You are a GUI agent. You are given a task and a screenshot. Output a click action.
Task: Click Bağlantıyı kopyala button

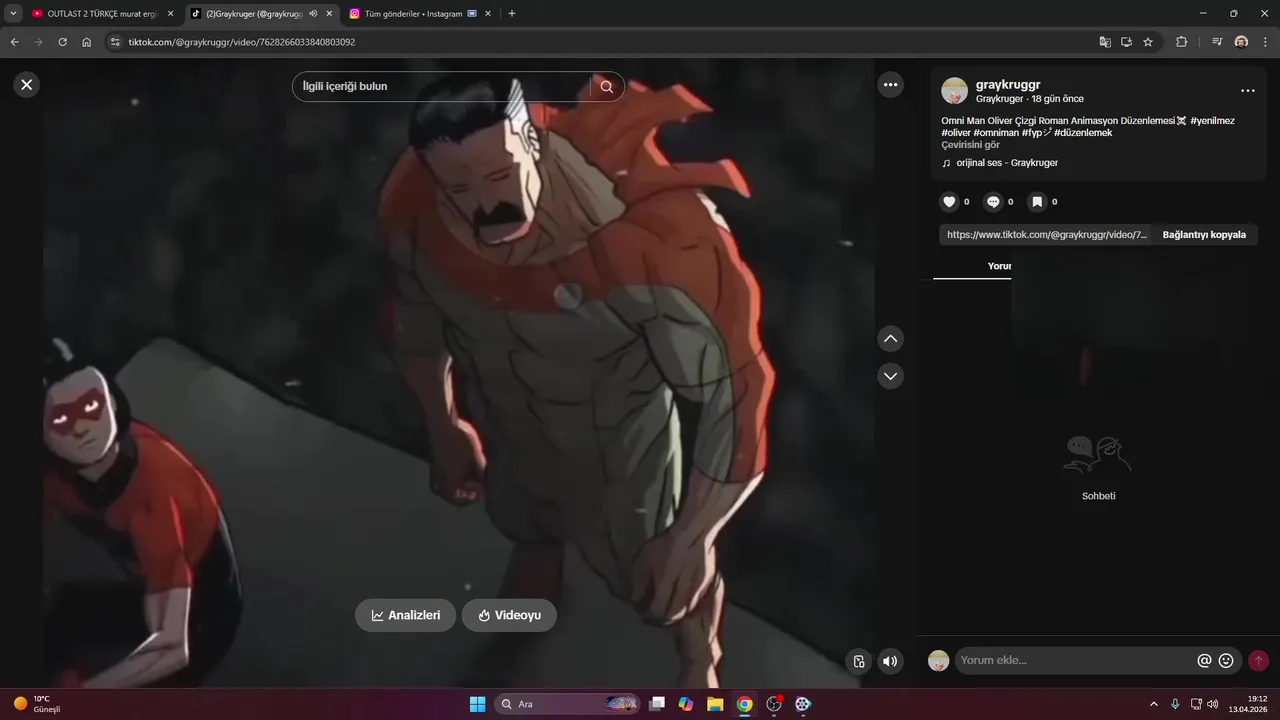tap(1204, 235)
